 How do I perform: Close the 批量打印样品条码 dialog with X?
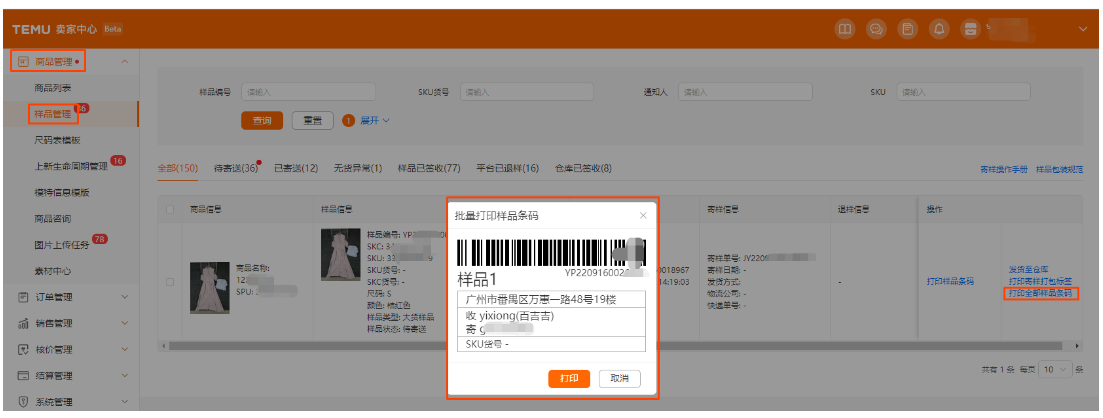click(643, 215)
